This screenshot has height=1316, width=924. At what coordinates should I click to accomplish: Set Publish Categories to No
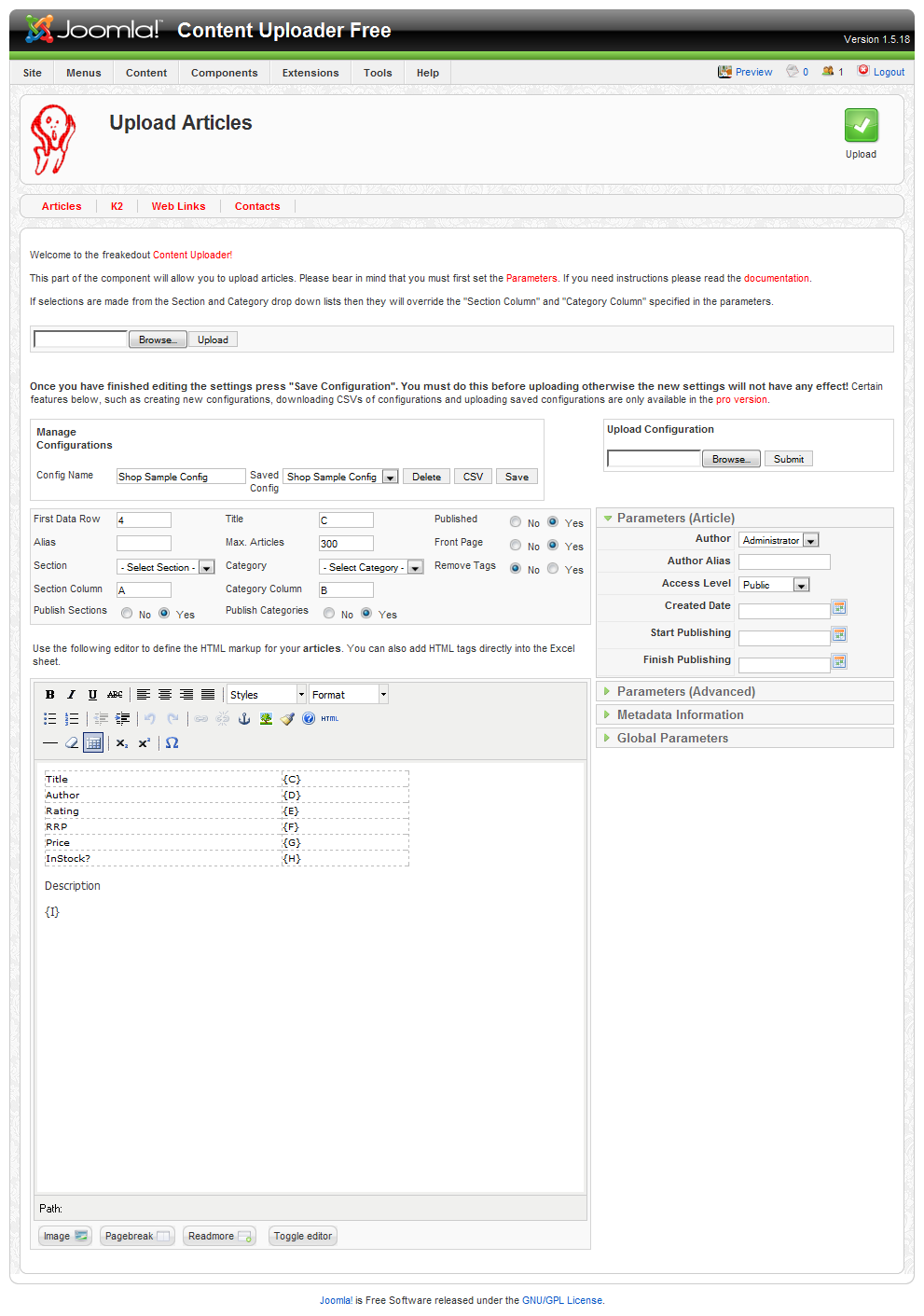(329, 614)
